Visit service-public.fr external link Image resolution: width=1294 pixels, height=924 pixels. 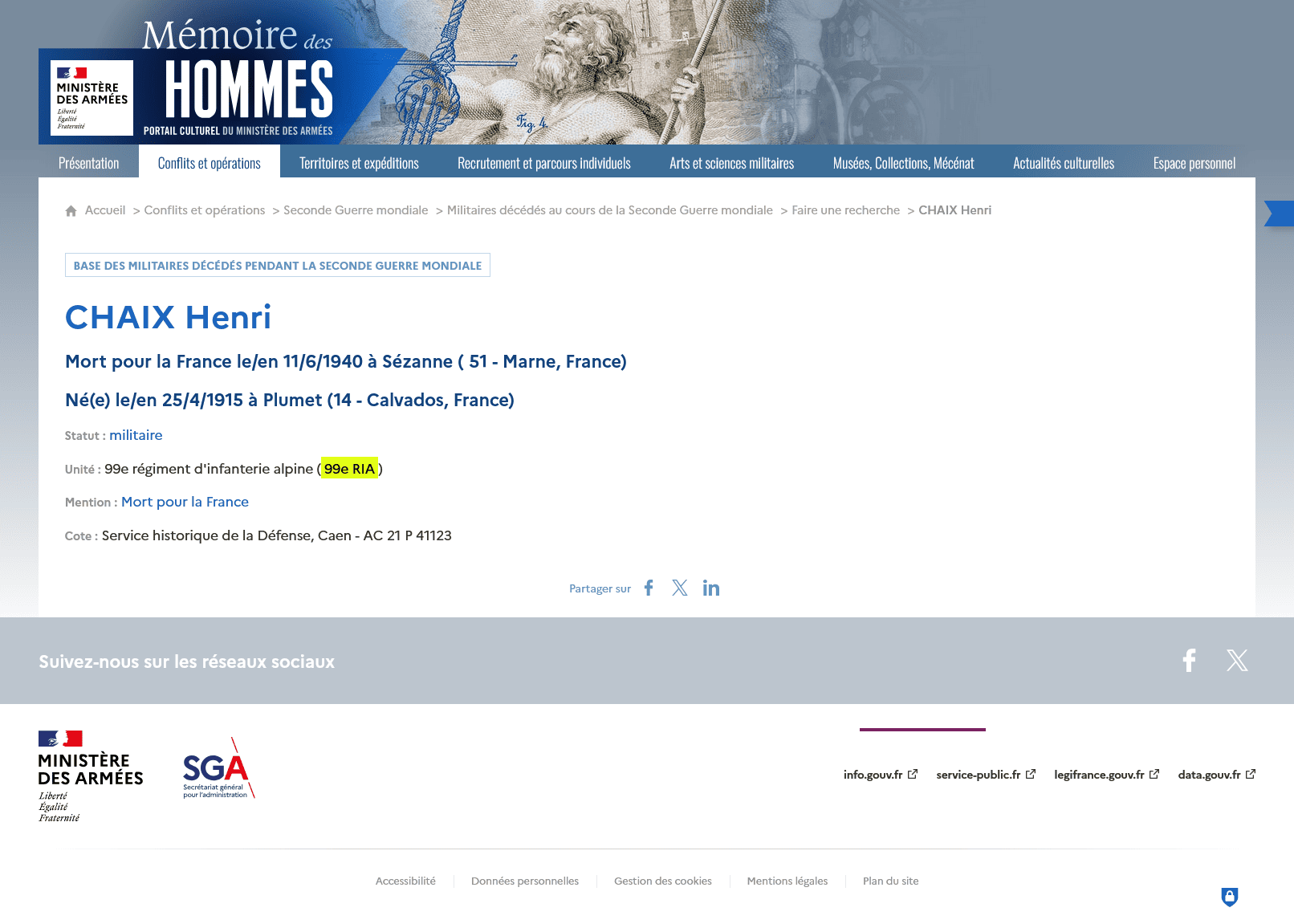click(x=986, y=775)
